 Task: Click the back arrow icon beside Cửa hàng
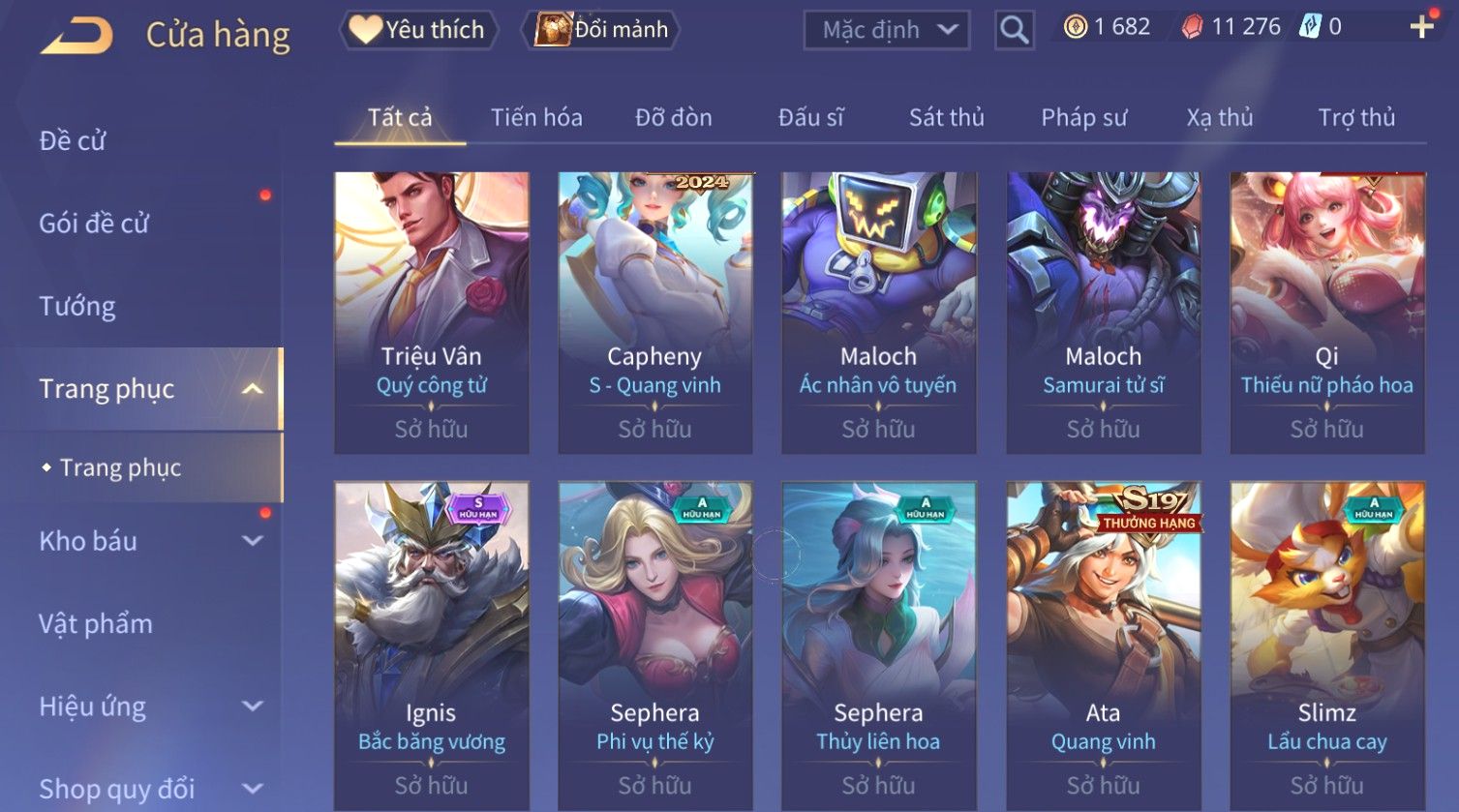pos(76,35)
